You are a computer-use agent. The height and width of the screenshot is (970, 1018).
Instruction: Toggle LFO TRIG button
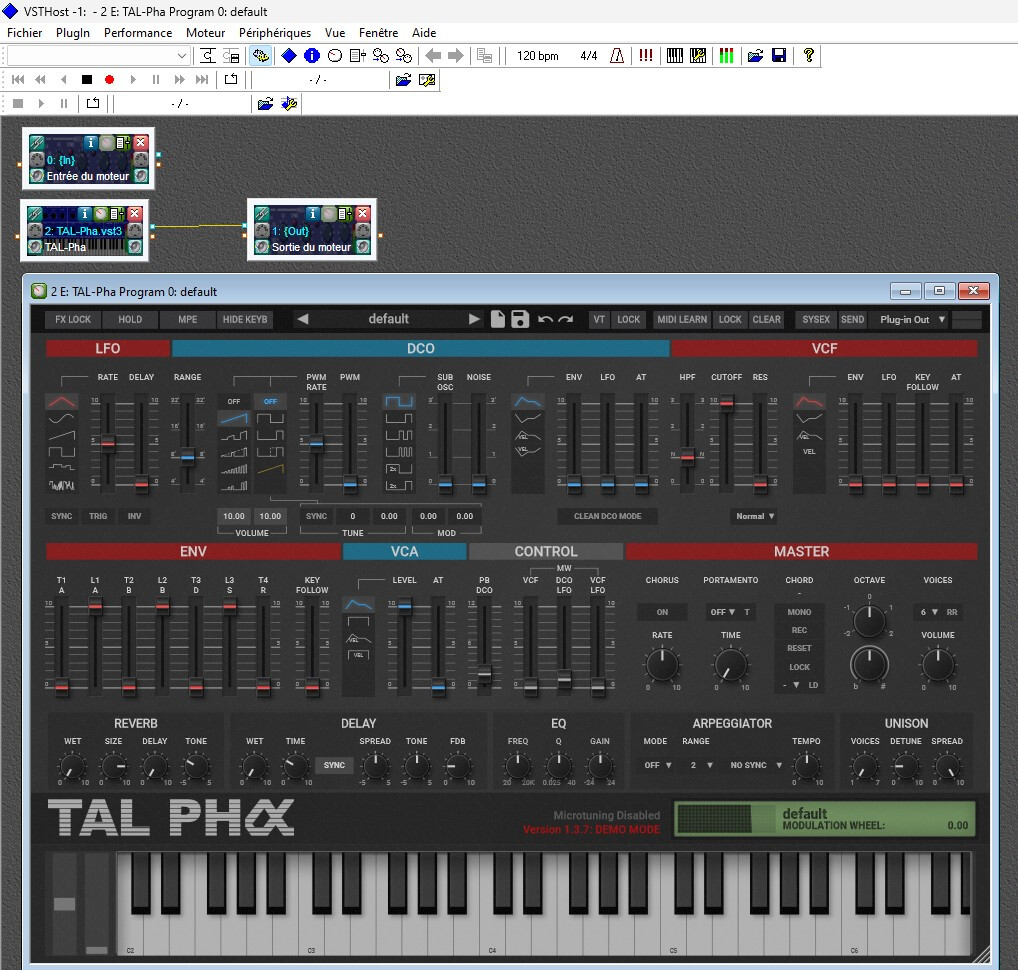pyautogui.click(x=98, y=516)
